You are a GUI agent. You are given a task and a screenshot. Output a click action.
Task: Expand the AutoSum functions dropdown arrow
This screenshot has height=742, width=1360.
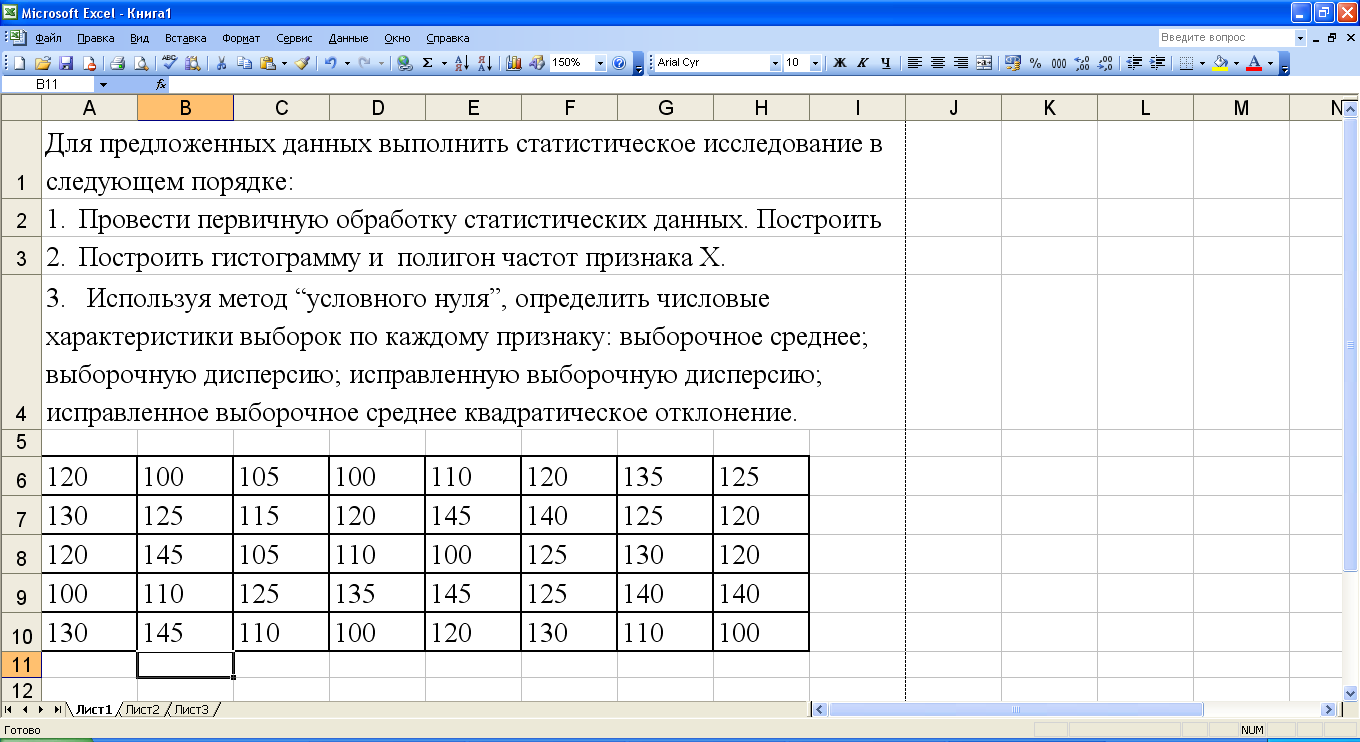[444, 63]
